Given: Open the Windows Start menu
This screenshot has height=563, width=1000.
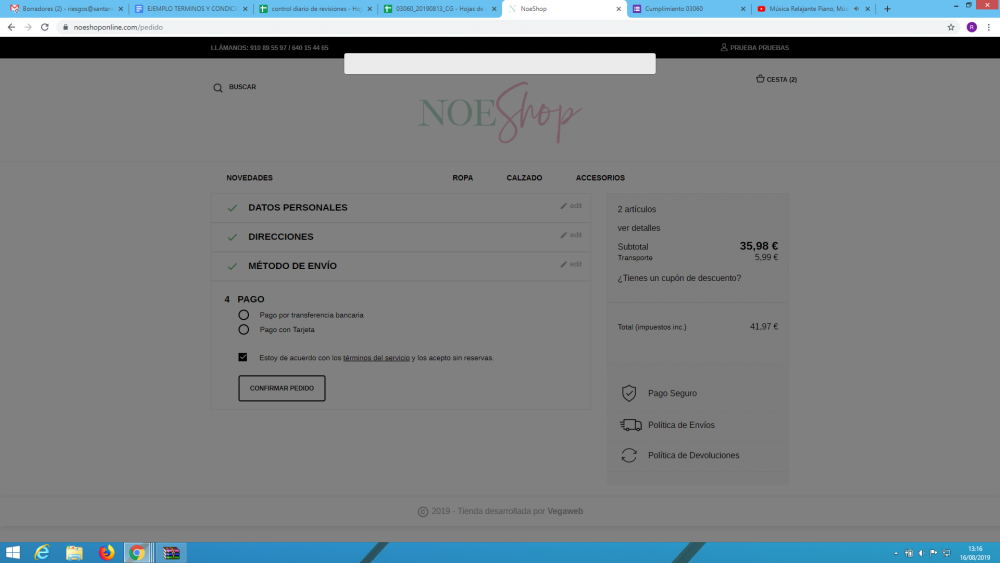Looking at the screenshot, I should [x=13, y=553].
